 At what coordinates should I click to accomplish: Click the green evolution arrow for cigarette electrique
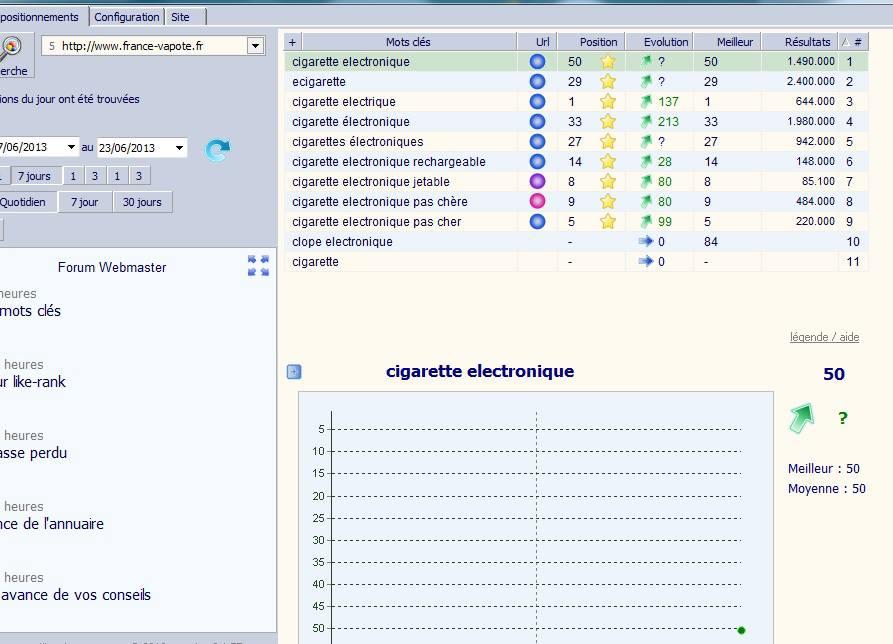[646, 101]
